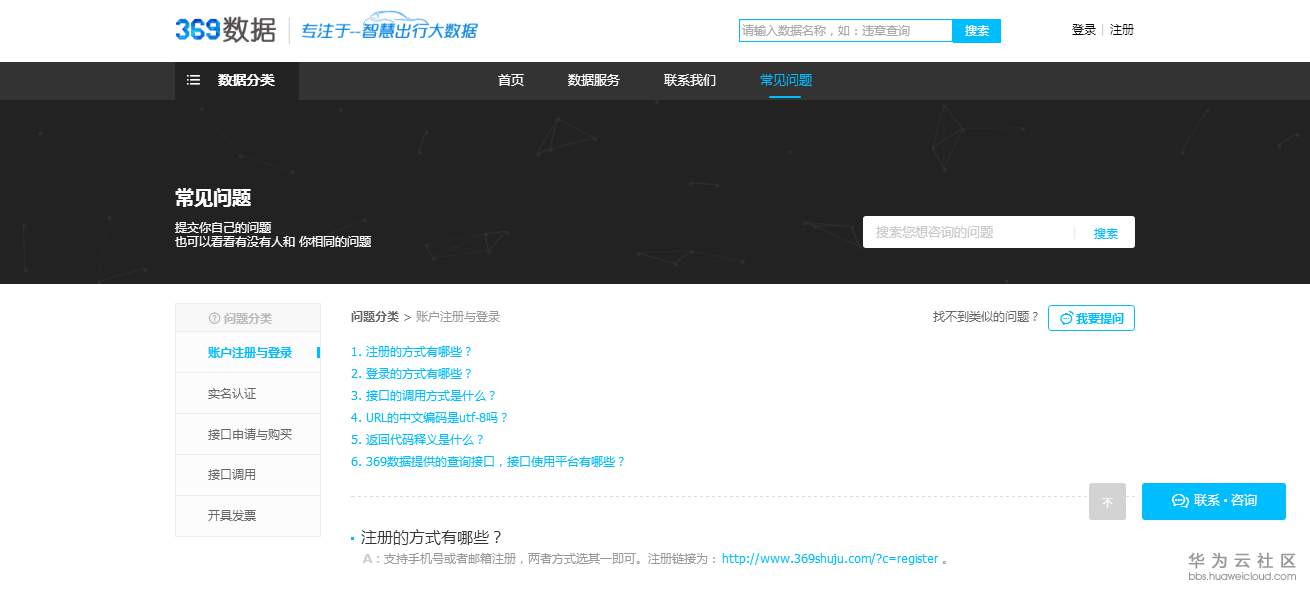
Task: Select 账户注册与登录 in the sidebar
Action: pos(248,352)
